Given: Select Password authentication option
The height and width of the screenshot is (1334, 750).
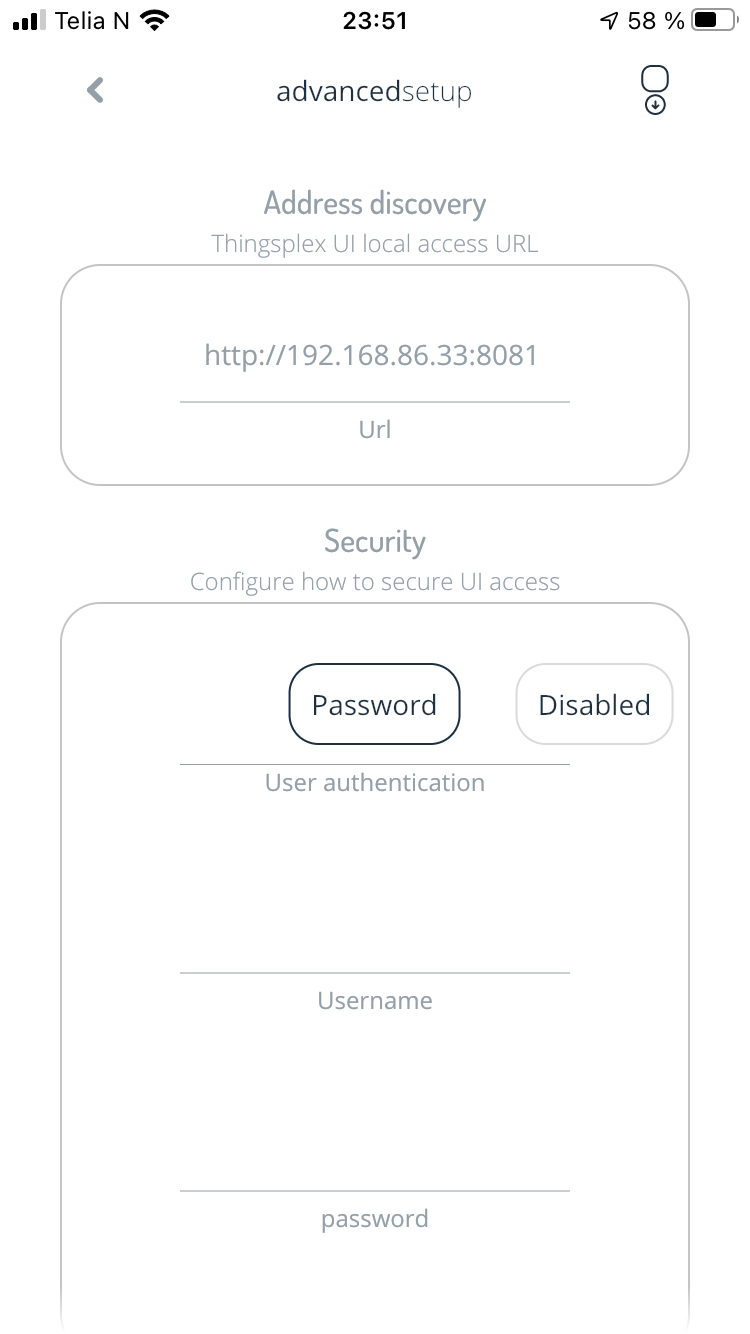Looking at the screenshot, I should click(375, 704).
